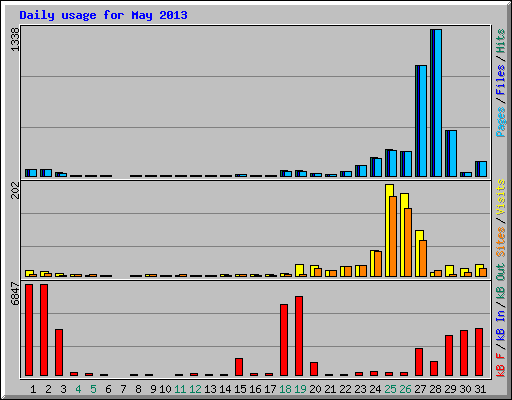
Task: Click weekend day 4 label
Action: [x=78, y=389]
